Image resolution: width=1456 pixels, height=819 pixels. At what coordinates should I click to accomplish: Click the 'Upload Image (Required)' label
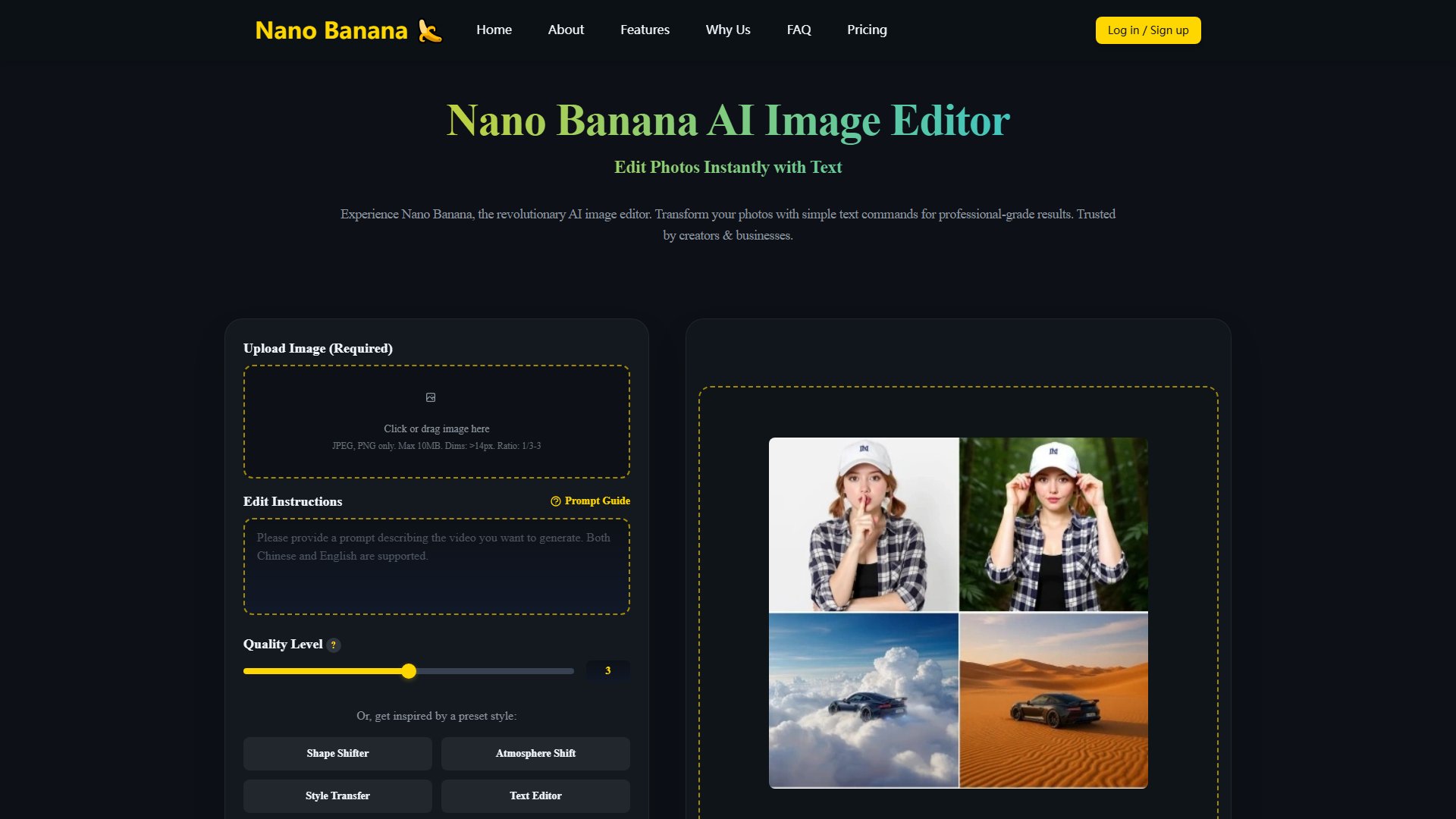point(318,349)
